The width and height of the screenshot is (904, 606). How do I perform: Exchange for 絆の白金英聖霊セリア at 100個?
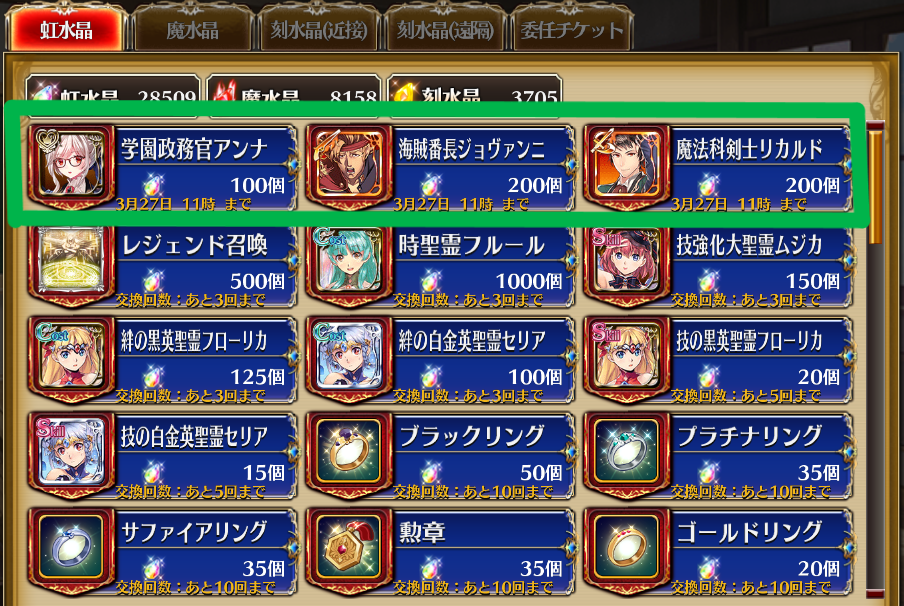pyautogui.click(x=440, y=359)
